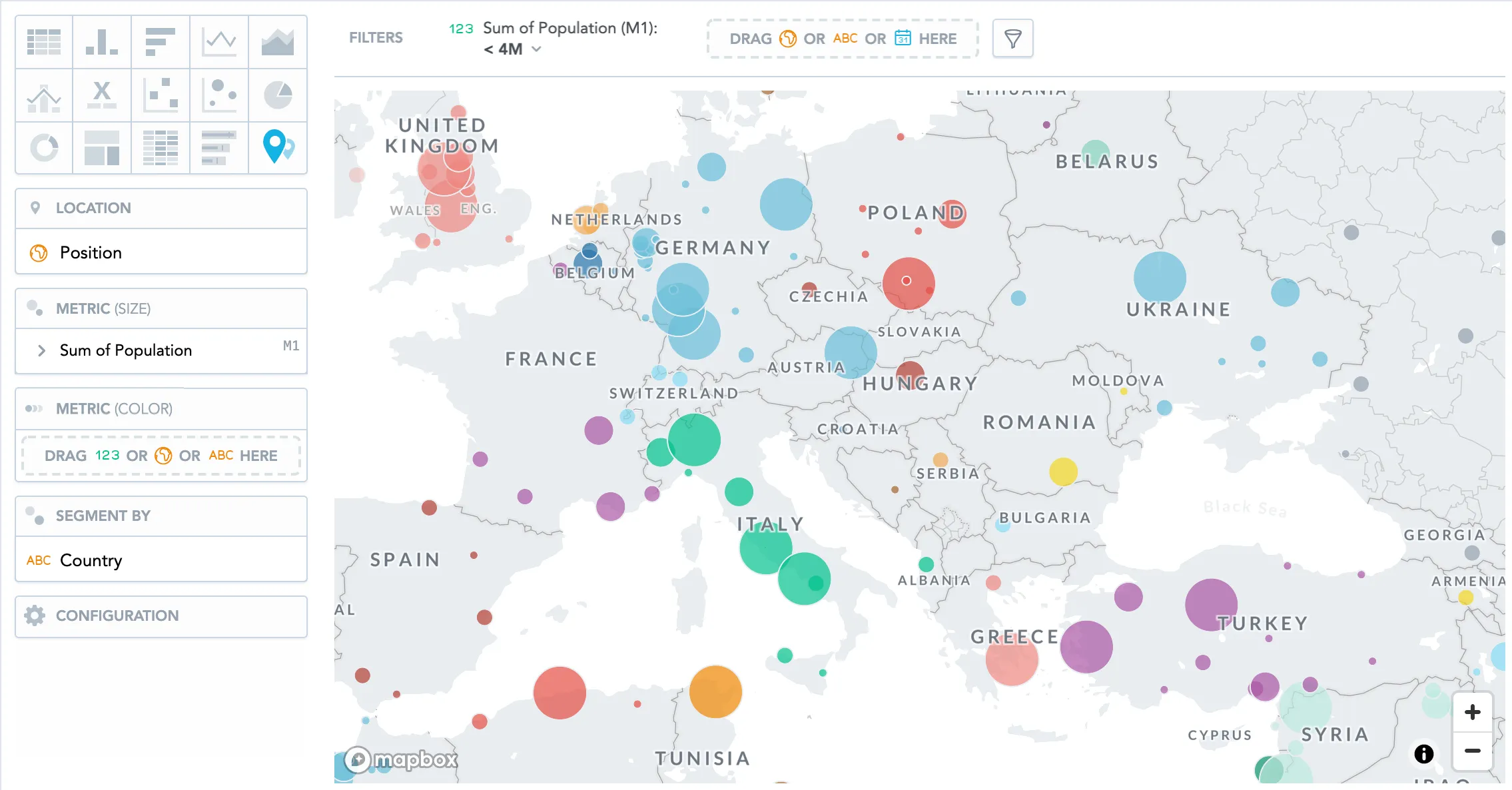Zoom in on the map with plus control
This screenshot has width=1512, height=790.
click(x=1472, y=711)
